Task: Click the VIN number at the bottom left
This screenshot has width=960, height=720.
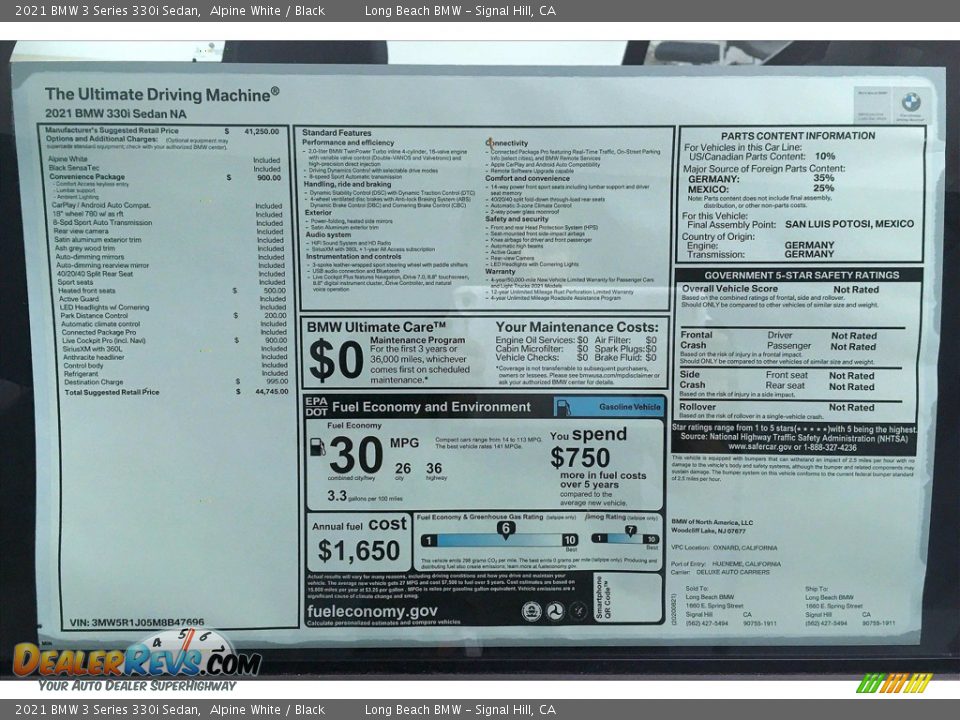Action: click(137, 622)
